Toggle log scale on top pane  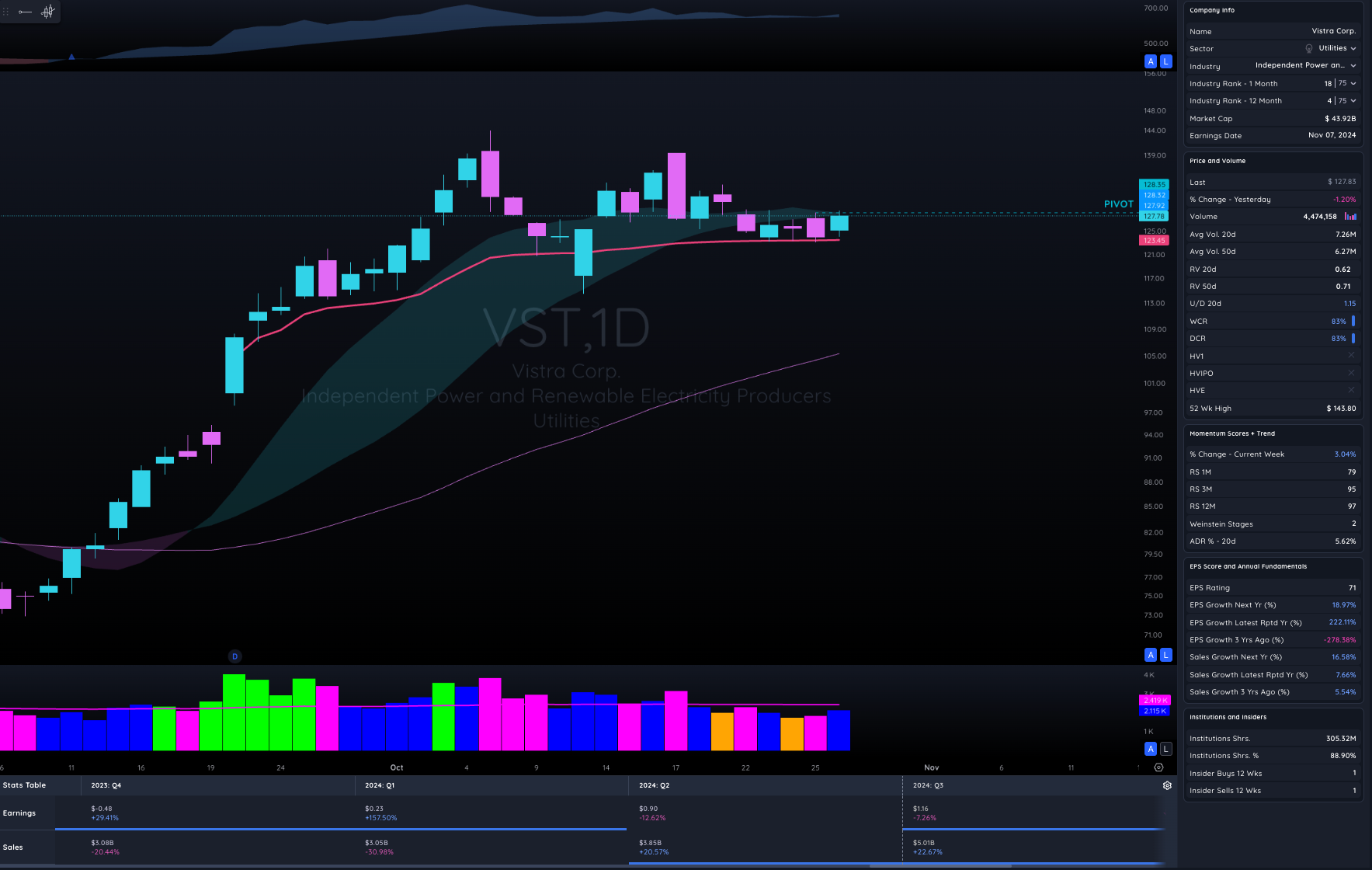click(x=1165, y=61)
